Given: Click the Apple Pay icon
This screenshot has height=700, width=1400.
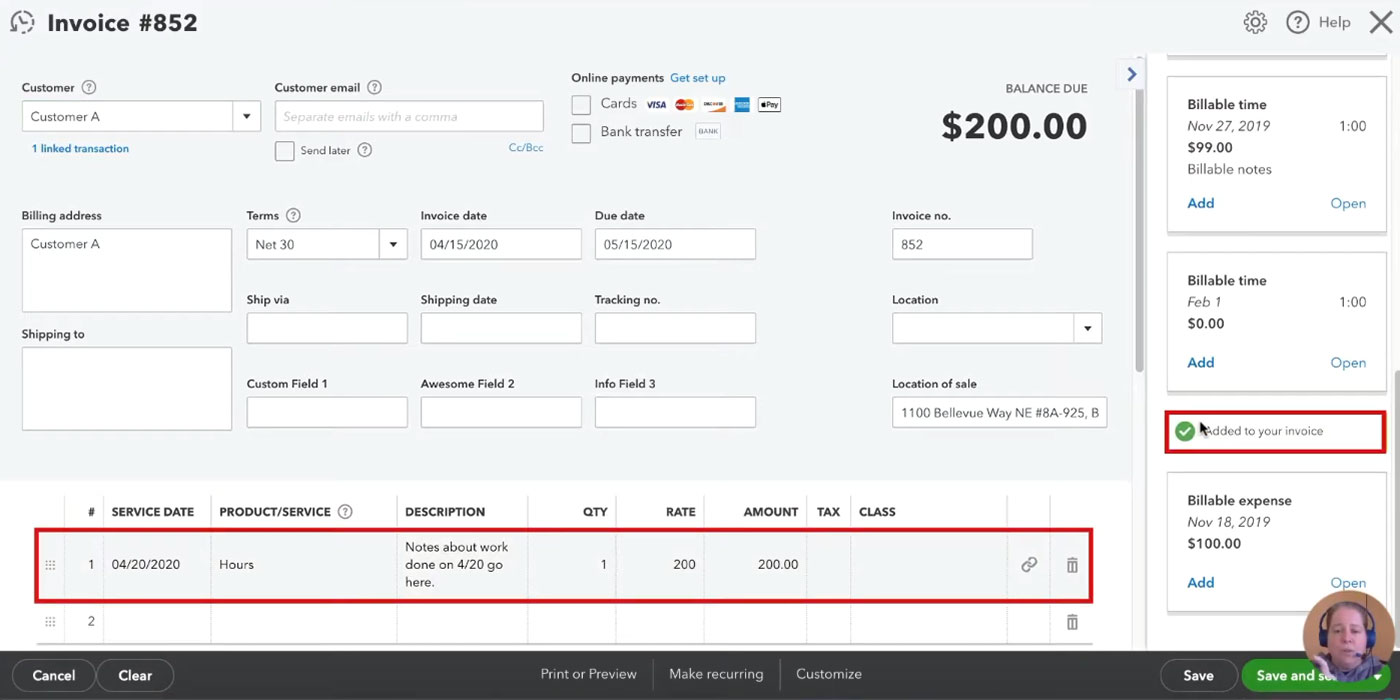Looking at the screenshot, I should point(769,105).
